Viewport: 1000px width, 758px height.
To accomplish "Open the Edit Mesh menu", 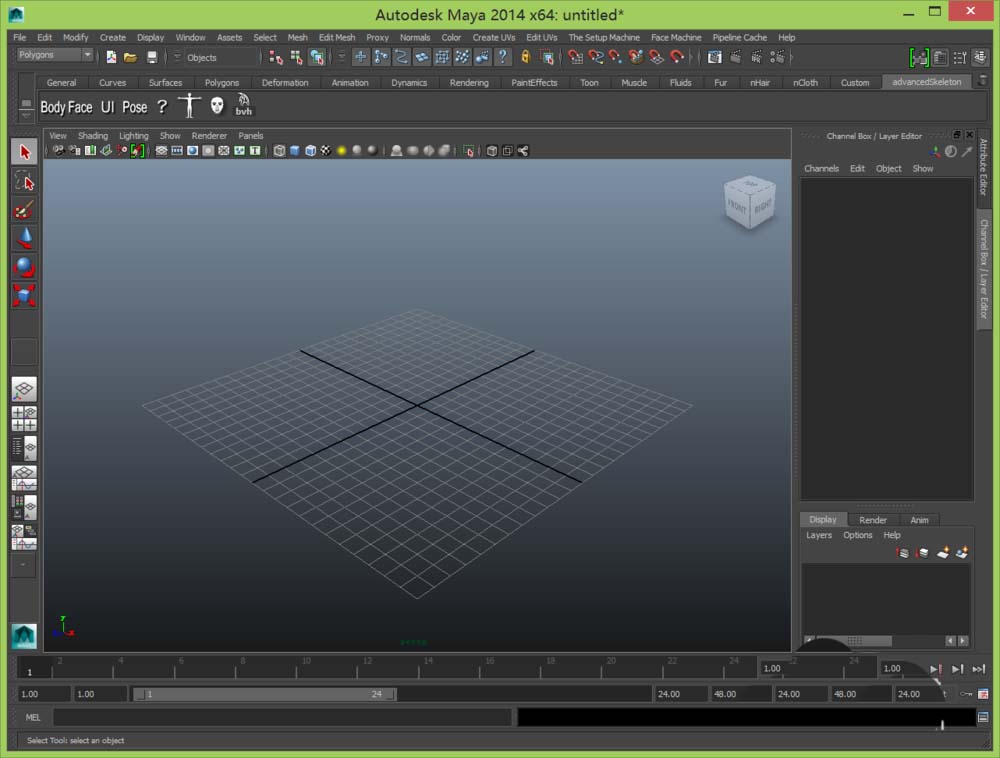I will coord(337,37).
